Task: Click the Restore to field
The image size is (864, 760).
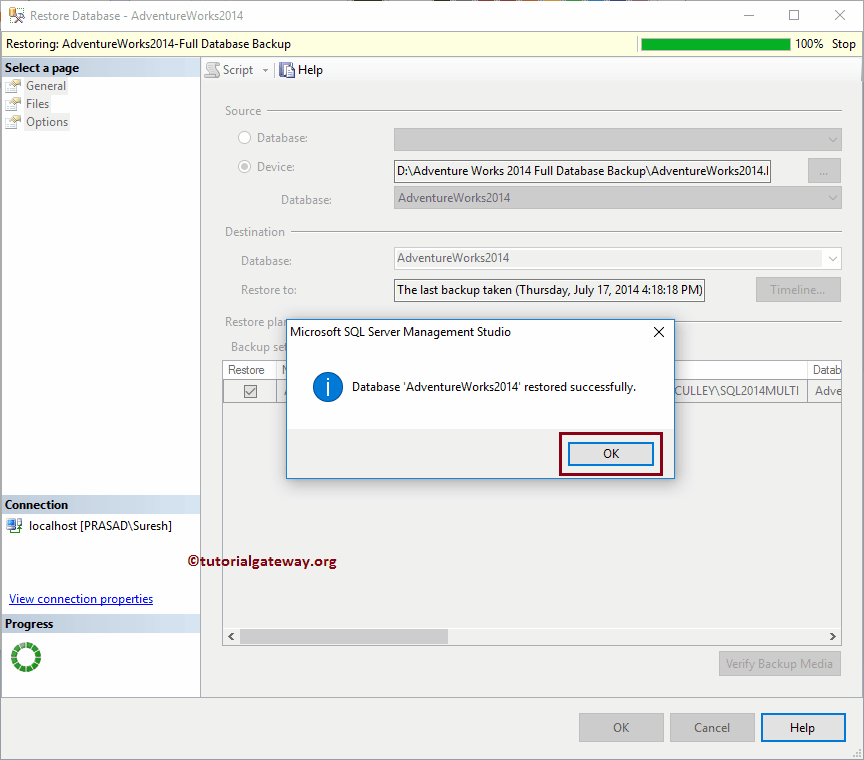Action: tap(549, 290)
